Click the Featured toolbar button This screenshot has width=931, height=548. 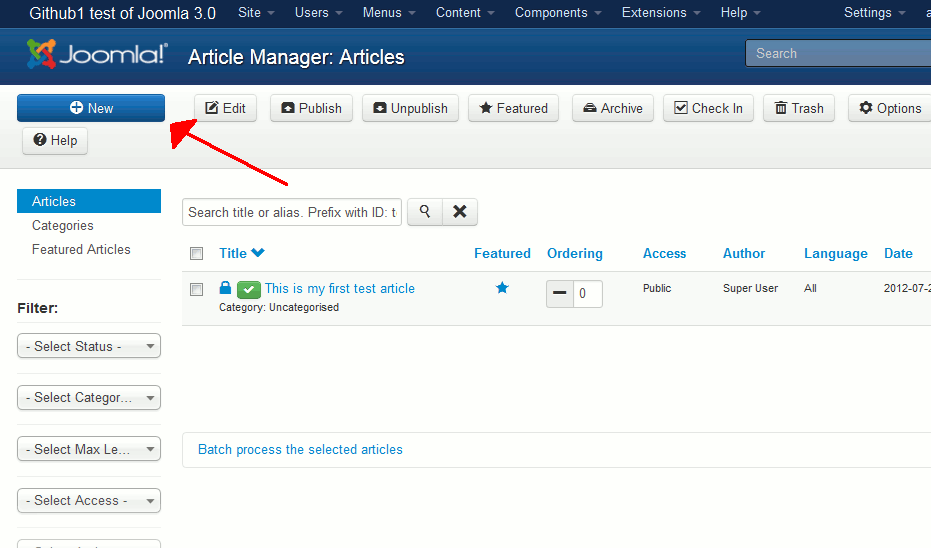click(514, 108)
